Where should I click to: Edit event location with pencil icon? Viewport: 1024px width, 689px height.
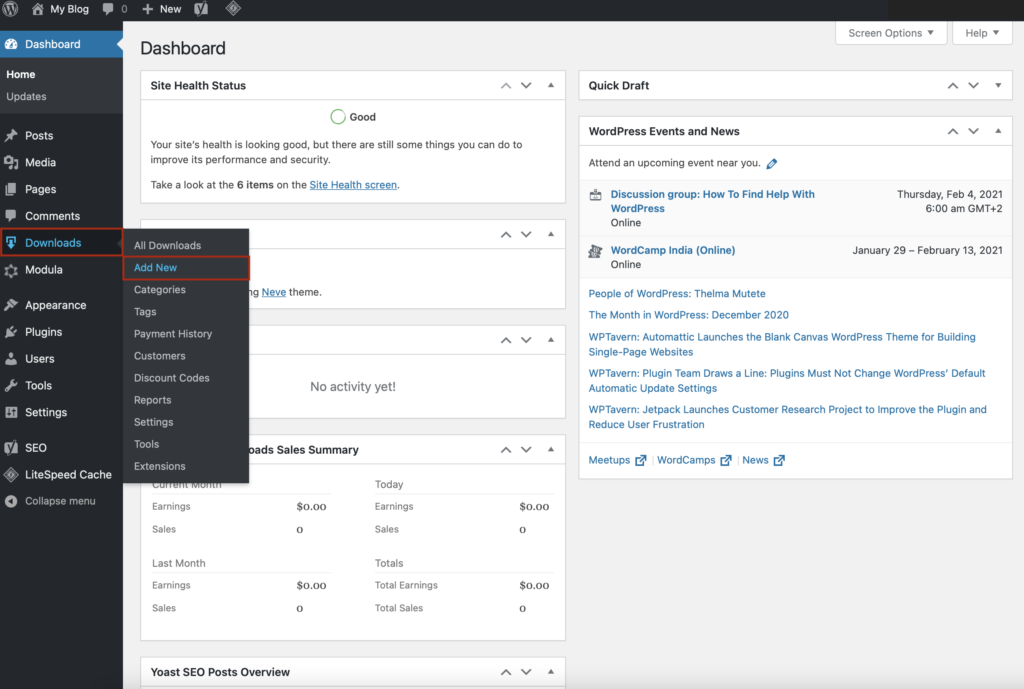(772, 163)
